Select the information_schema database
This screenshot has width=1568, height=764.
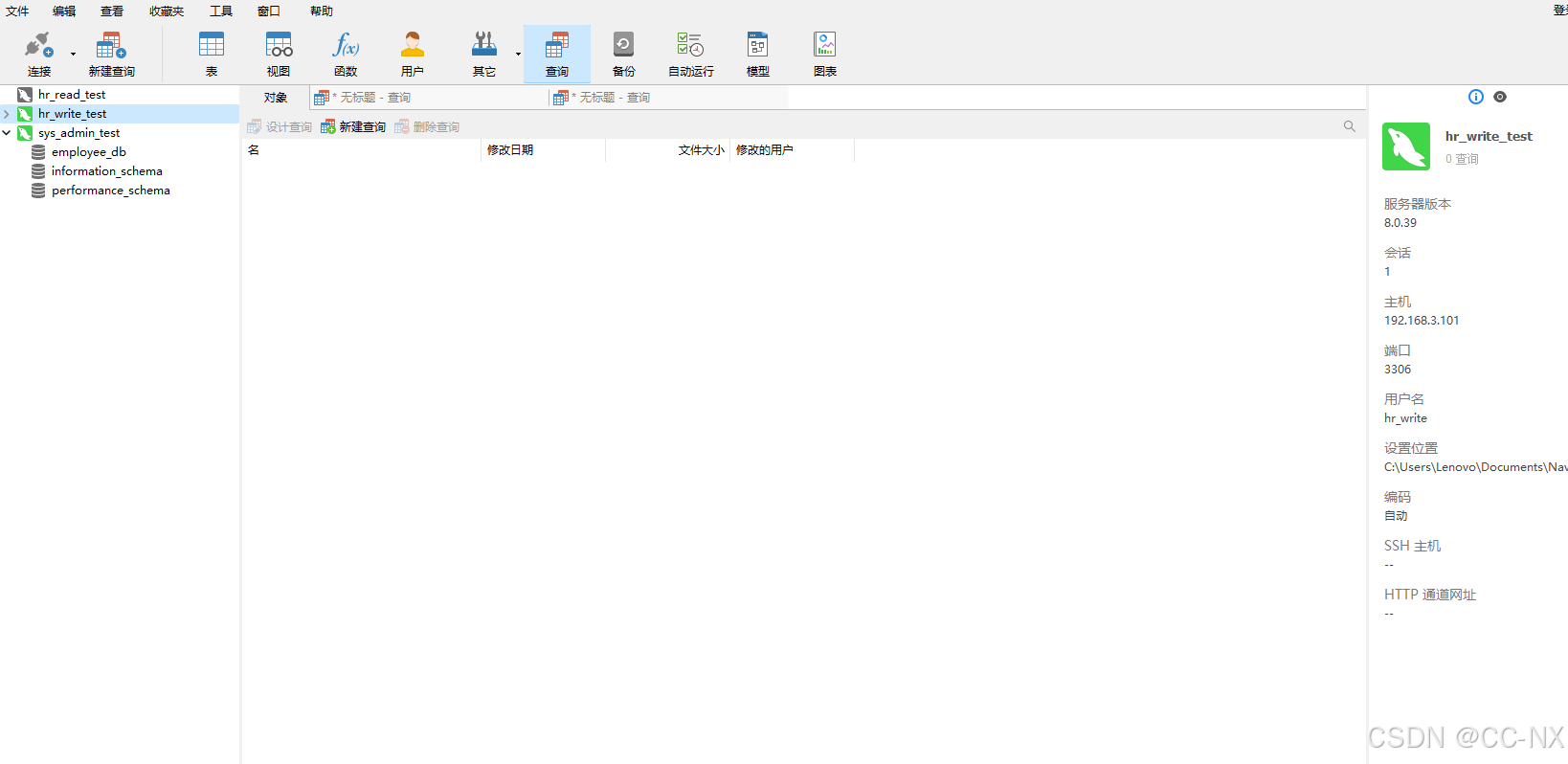106,171
